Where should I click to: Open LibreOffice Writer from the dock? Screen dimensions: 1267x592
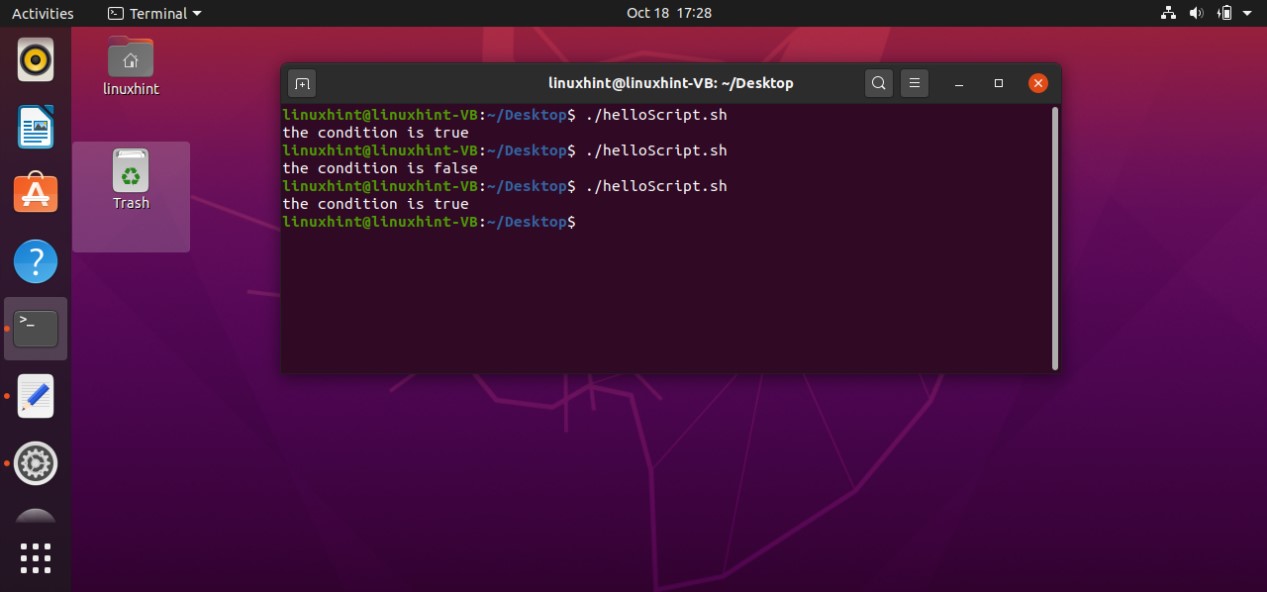click(x=35, y=127)
